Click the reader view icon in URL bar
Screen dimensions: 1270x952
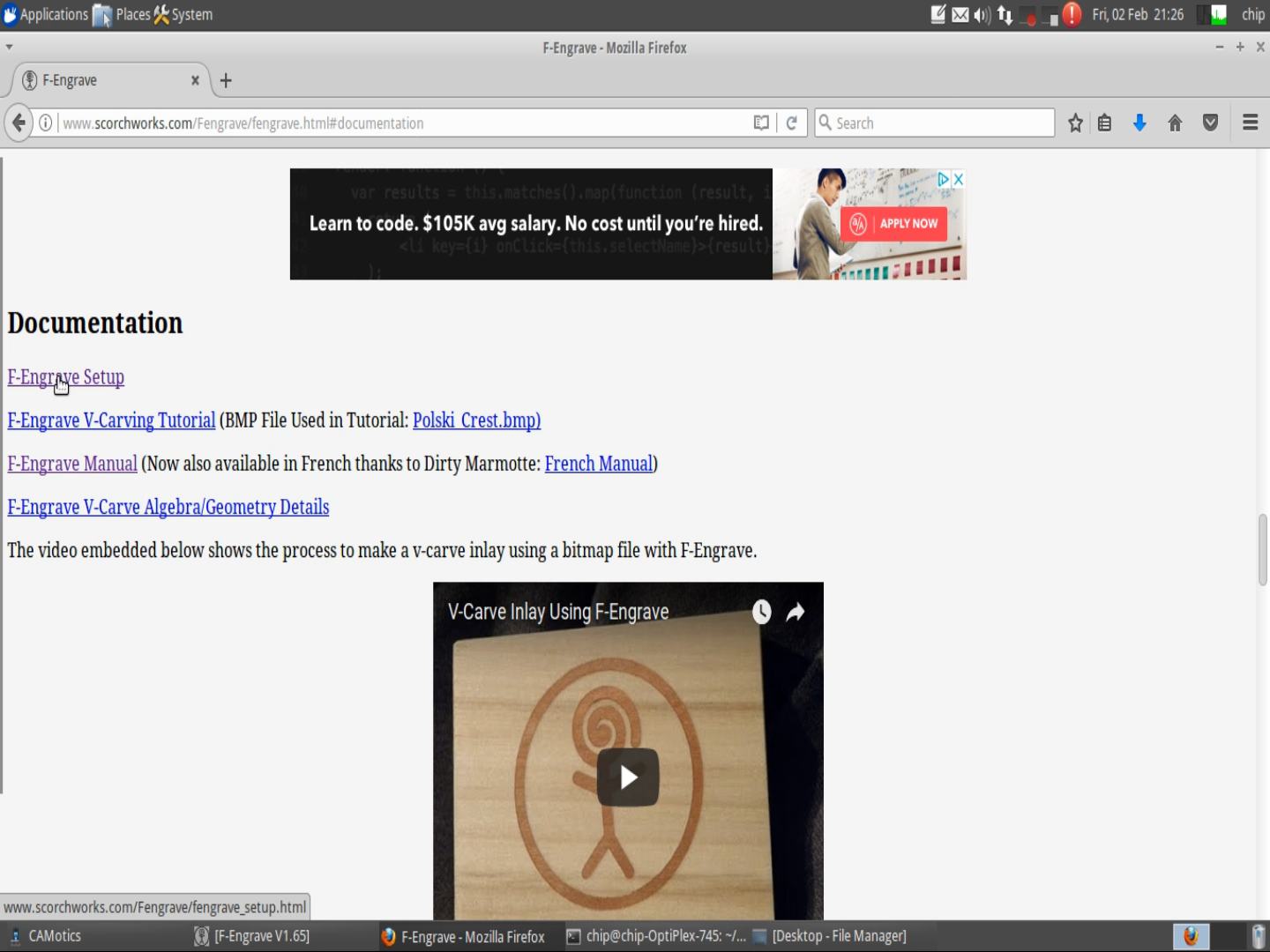[x=760, y=123]
